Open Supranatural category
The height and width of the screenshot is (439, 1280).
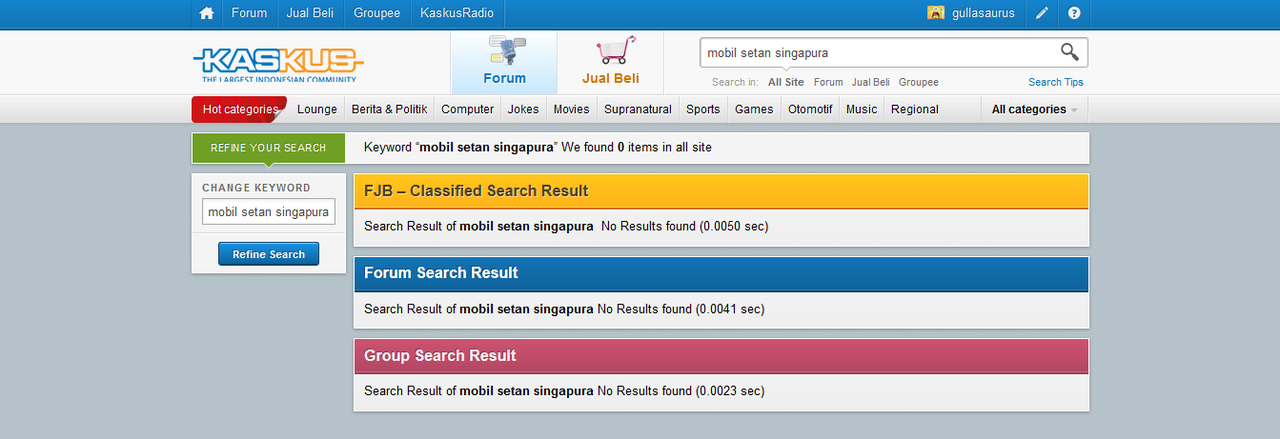click(638, 109)
